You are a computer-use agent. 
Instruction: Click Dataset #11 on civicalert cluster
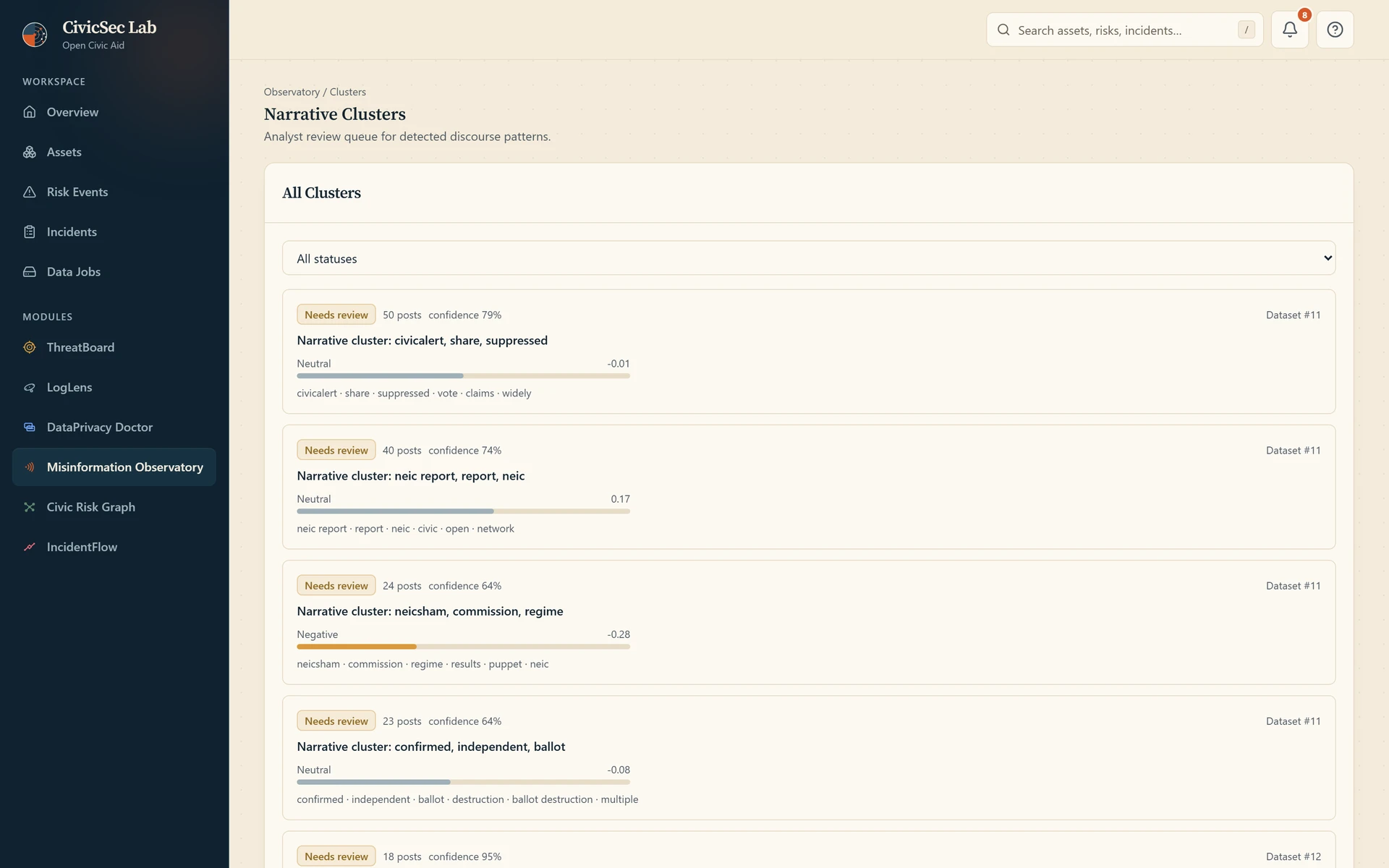[1293, 315]
